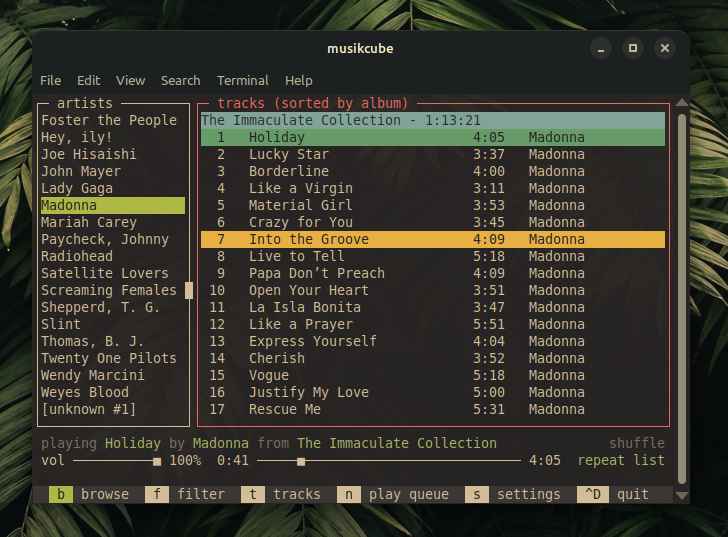728x537 pixels.
Task: Select the 'b' browse shortcut key
Action: pyautogui.click(x=61, y=494)
